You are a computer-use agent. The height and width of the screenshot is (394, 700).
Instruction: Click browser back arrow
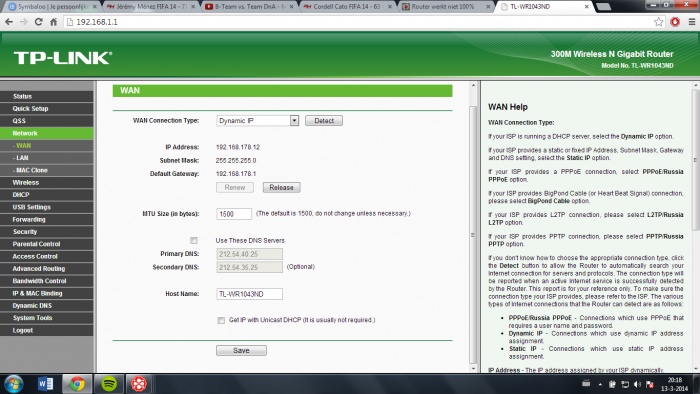tap(9, 22)
